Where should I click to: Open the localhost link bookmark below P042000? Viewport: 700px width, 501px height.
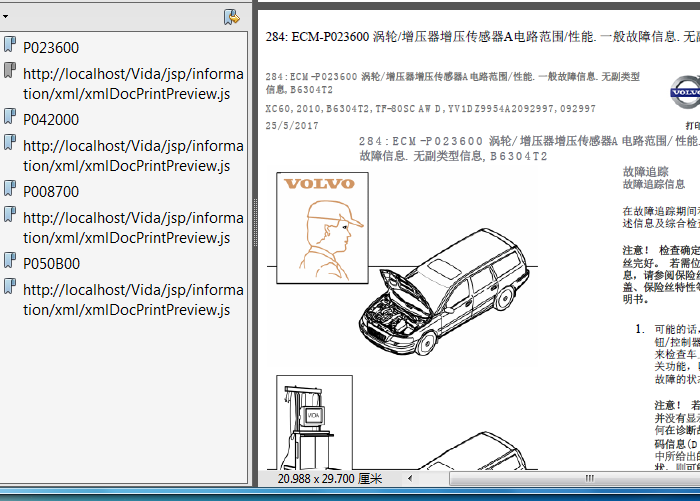[133, 156]
